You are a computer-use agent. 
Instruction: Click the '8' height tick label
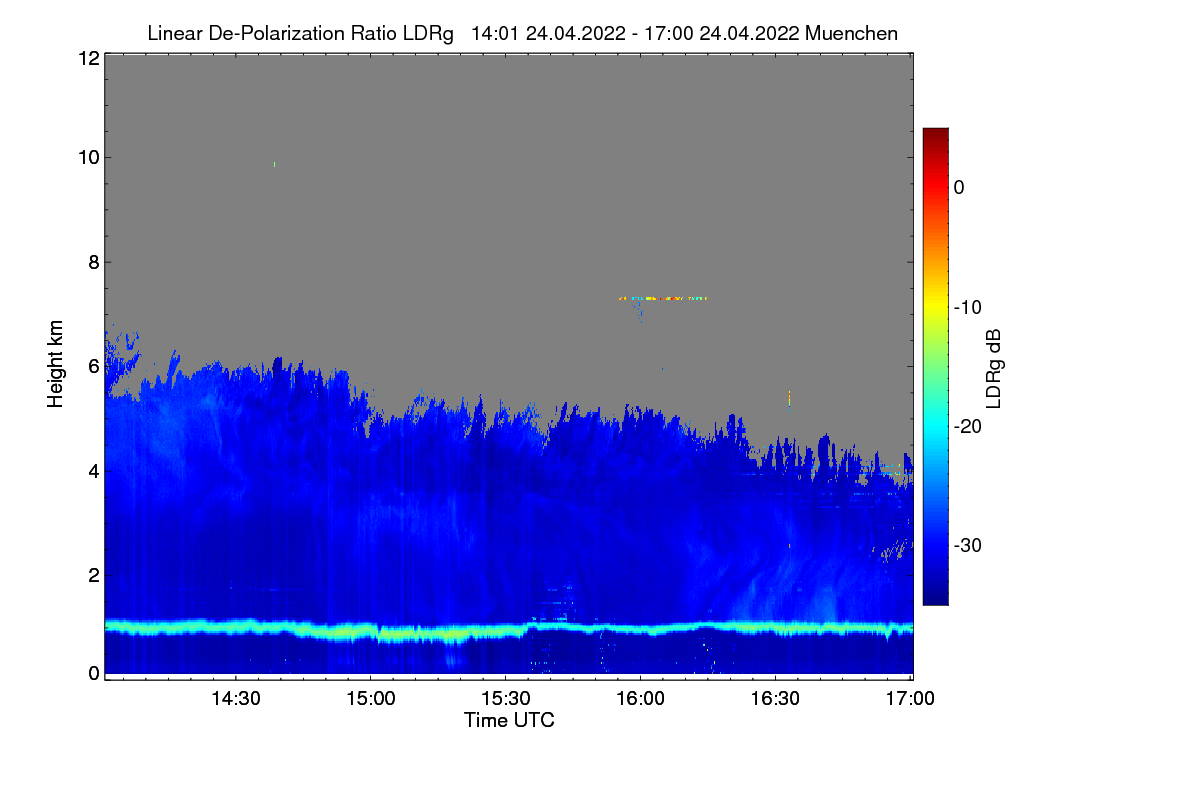[x=92, y=262]
